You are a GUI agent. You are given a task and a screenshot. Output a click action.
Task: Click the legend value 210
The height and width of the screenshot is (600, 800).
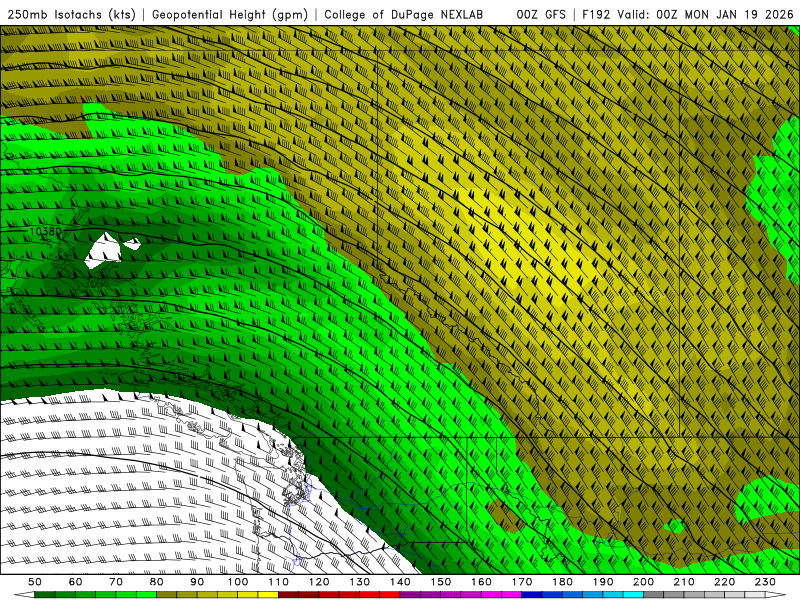(x=684, y=582)
